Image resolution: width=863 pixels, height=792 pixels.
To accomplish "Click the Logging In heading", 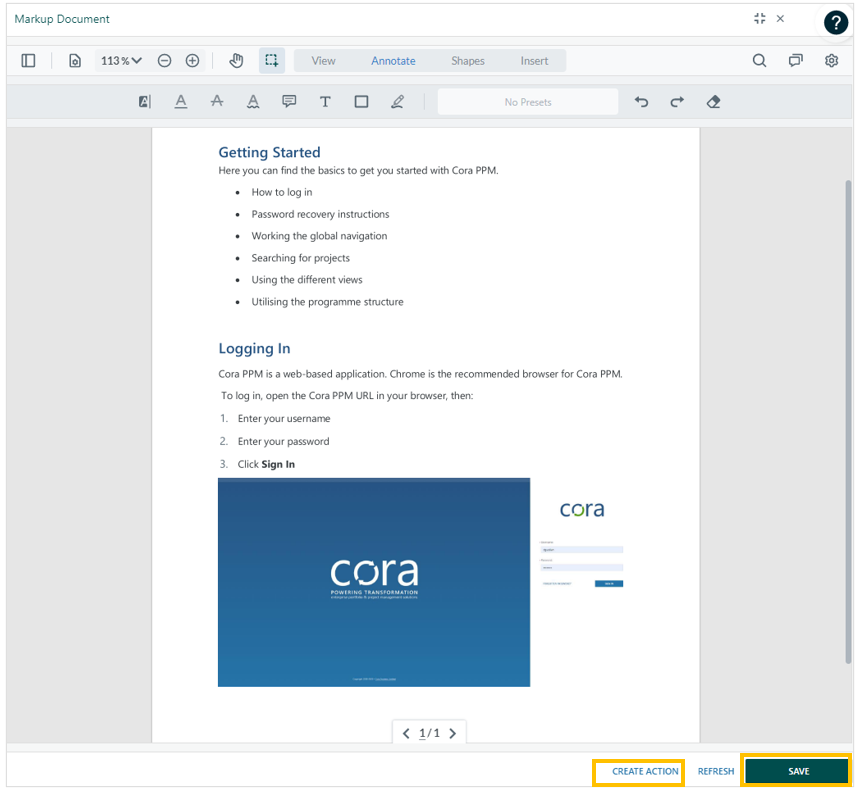I will point(254,348).
